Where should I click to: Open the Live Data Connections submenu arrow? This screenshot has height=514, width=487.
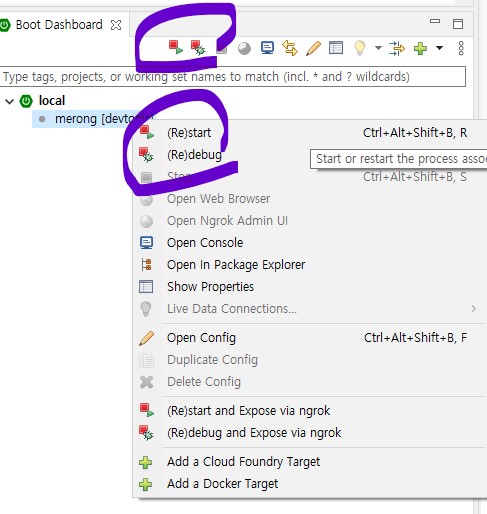[473, 309]
